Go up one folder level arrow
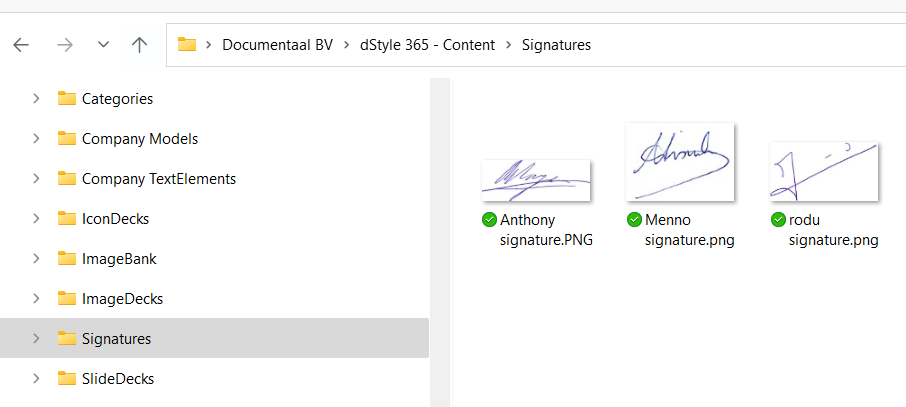 (139, 45)
